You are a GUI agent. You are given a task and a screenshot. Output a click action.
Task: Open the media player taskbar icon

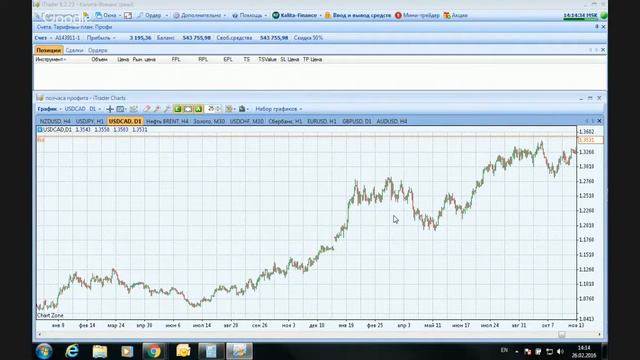(127, 351)
